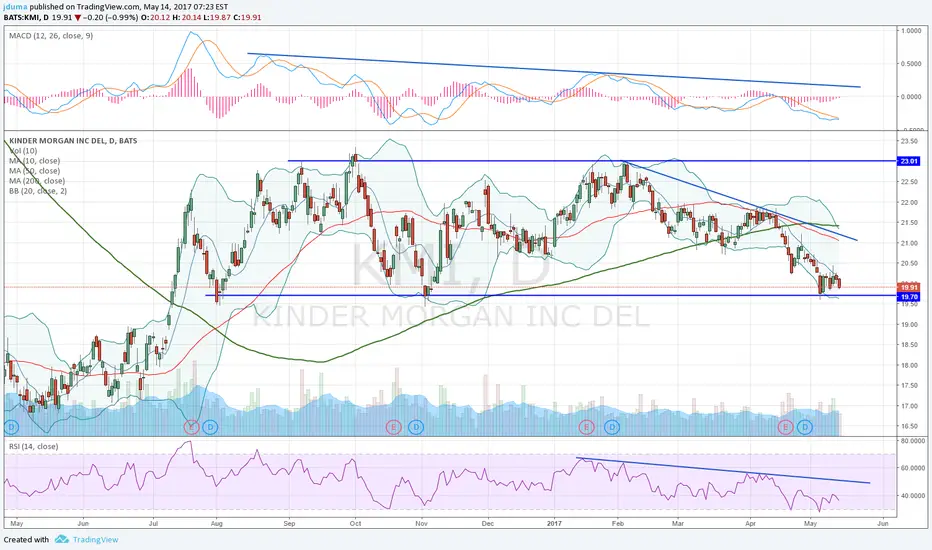Open the TradingView link in footer
This screenshot has width=932, height=550.
click(95, 539)
